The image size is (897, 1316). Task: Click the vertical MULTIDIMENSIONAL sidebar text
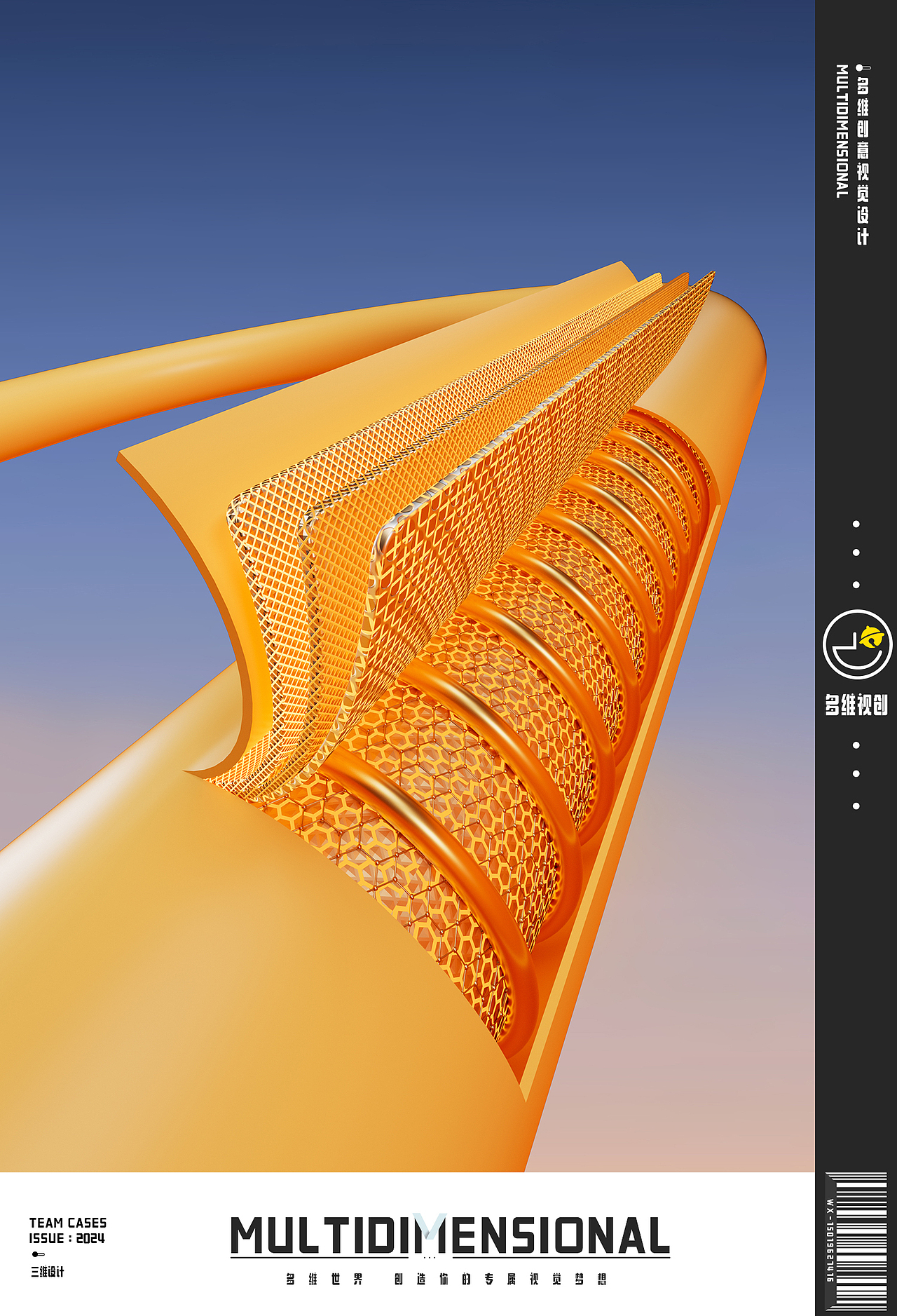[x=842, y=131]
